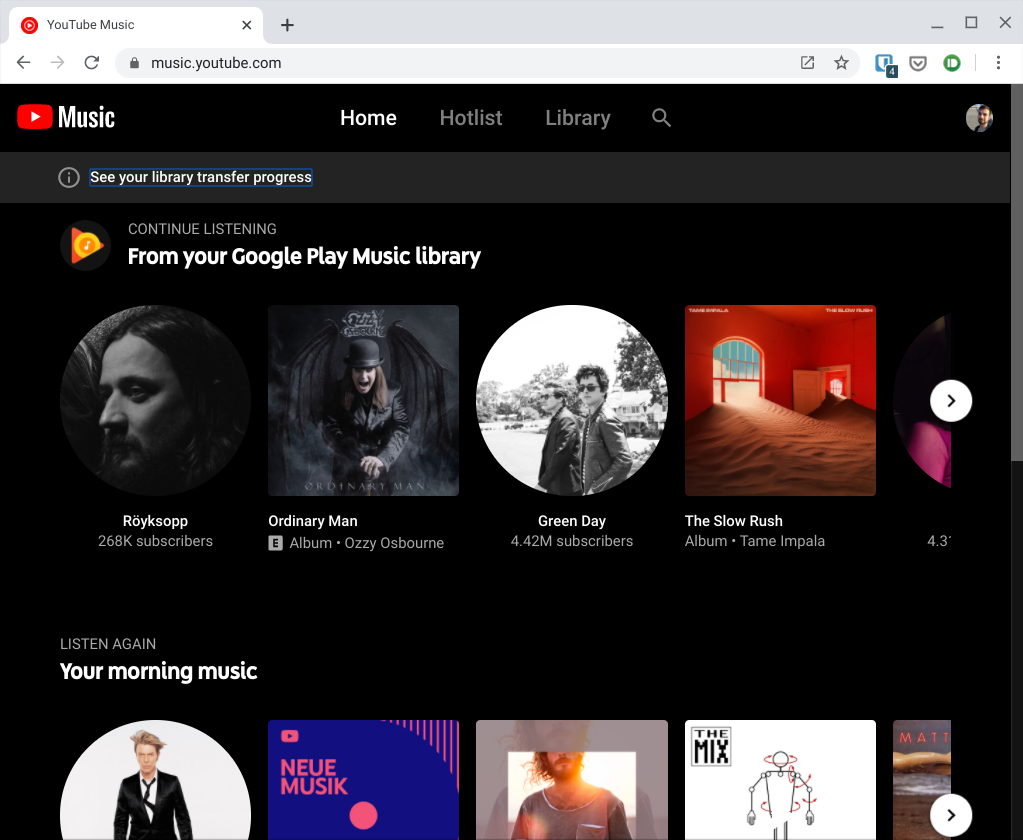Viewport: 1023px width, 840px height.
Task: Reload the current page
Action: (x=91, y=62)
